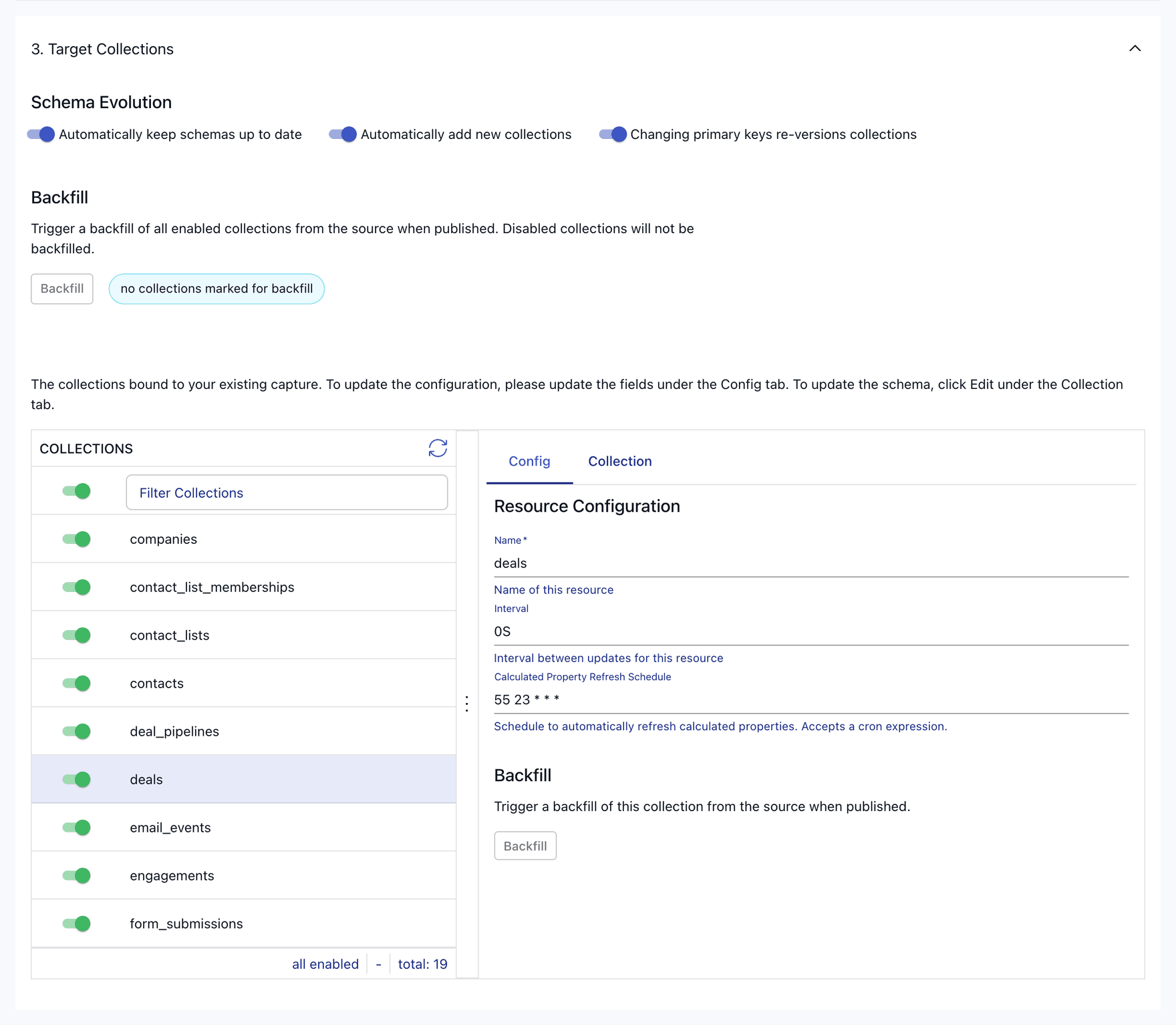Edit the Interval field
The width and height of the screenshot is (1176, 1025).
click(x=811, y=631)
